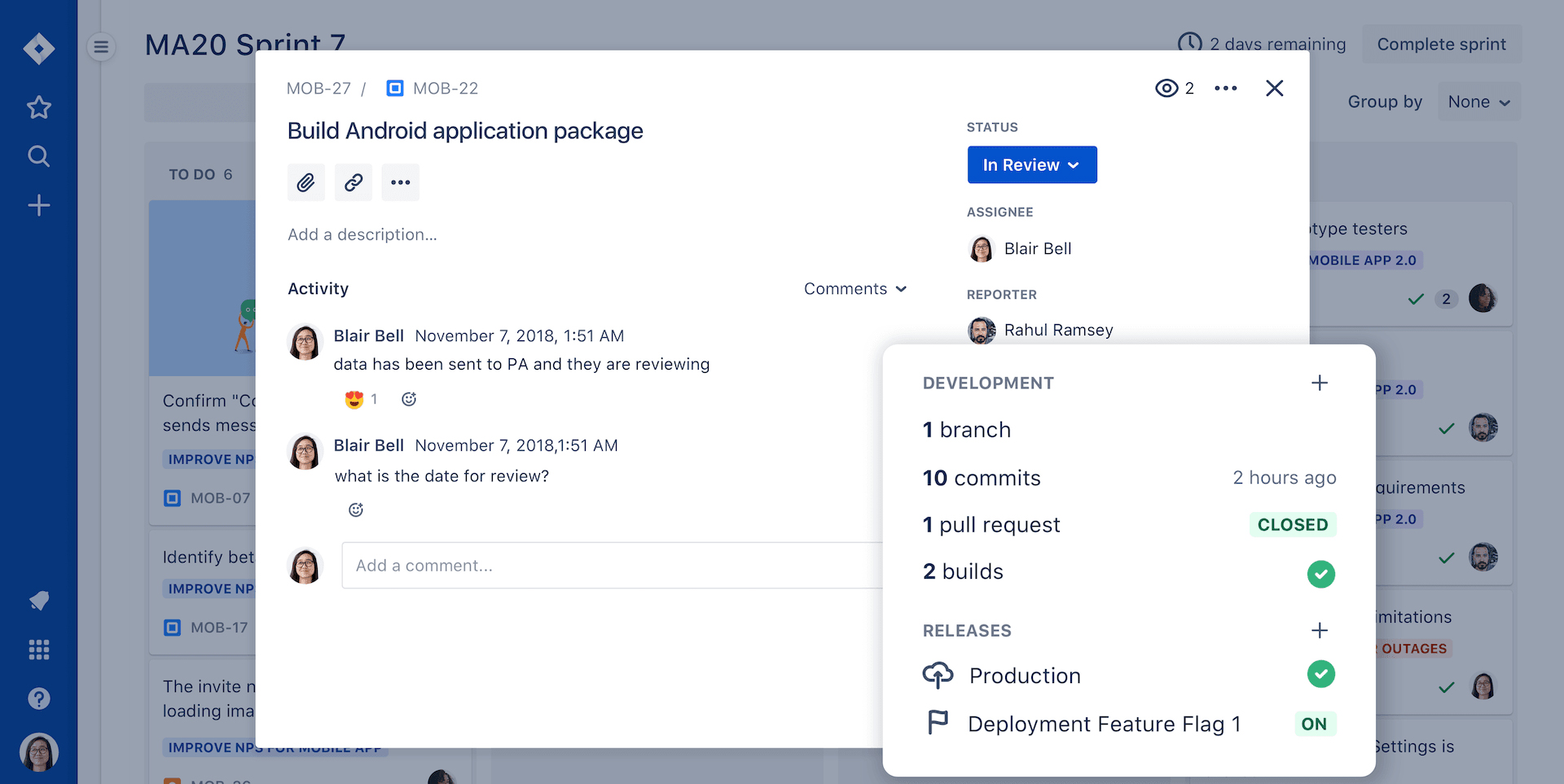Viewport: 1564px width, 784px height.
Task: Open search from the sidebar
Action: pyautogui.click(x=39, y=156)
